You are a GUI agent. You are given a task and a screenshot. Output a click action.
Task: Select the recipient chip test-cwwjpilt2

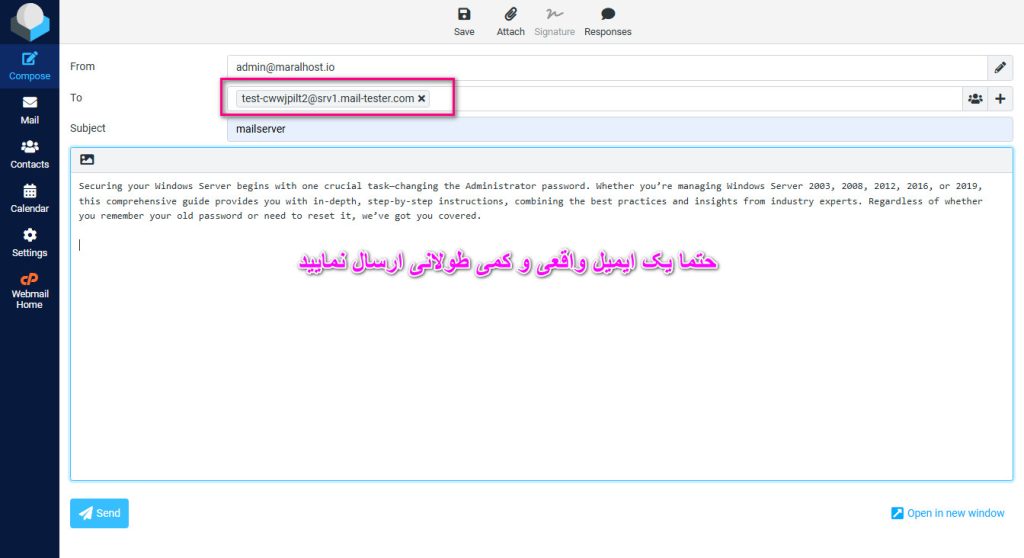tap(332, 98)
